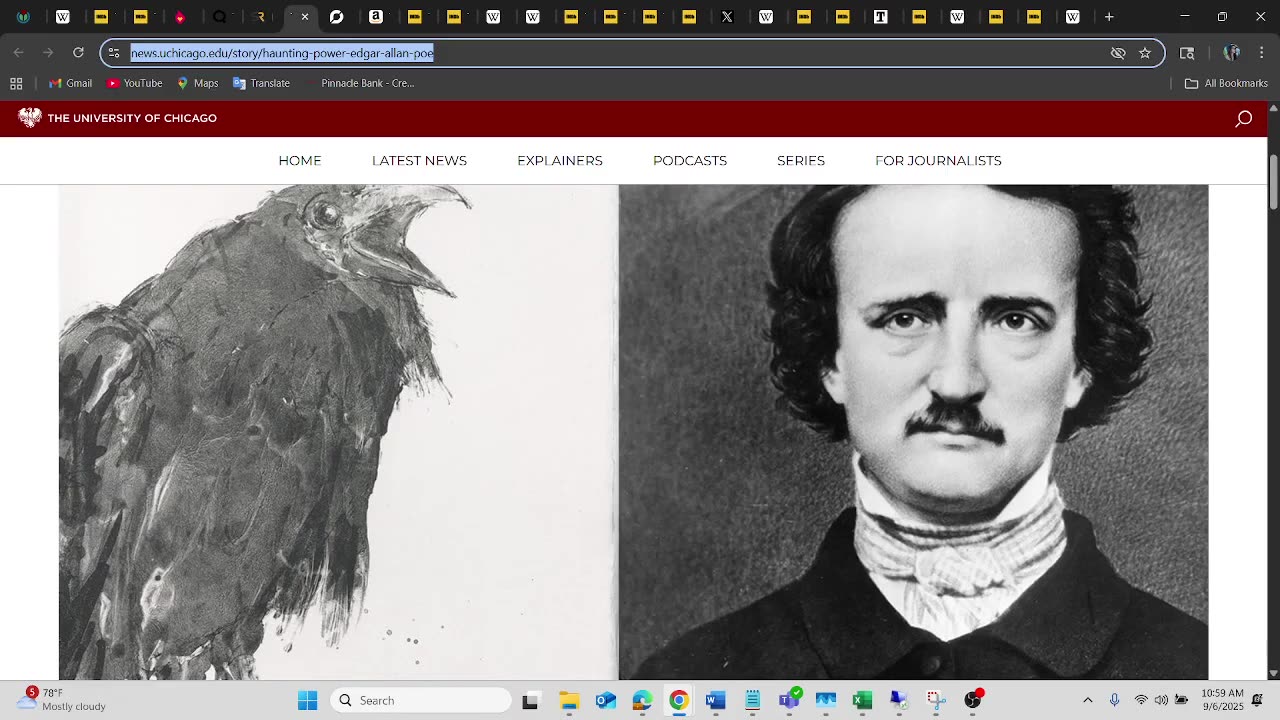Go to the HOME nav item
This screenshot has width=1280, height=720.
coord(300,161)
